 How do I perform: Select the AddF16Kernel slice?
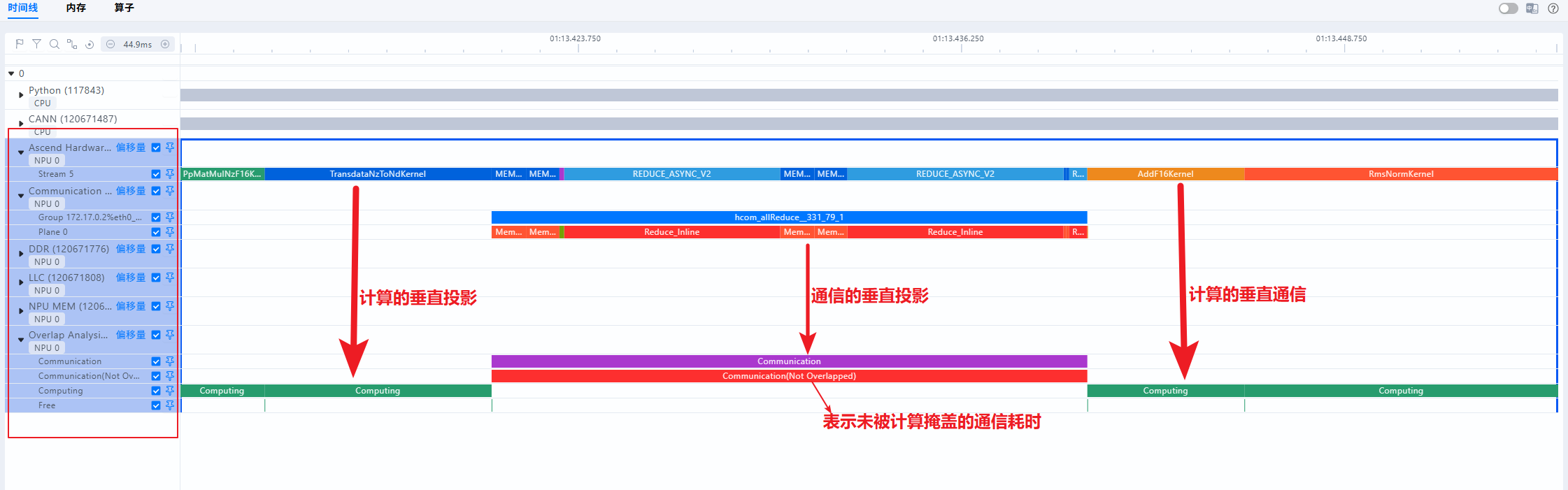(1166, 174)
